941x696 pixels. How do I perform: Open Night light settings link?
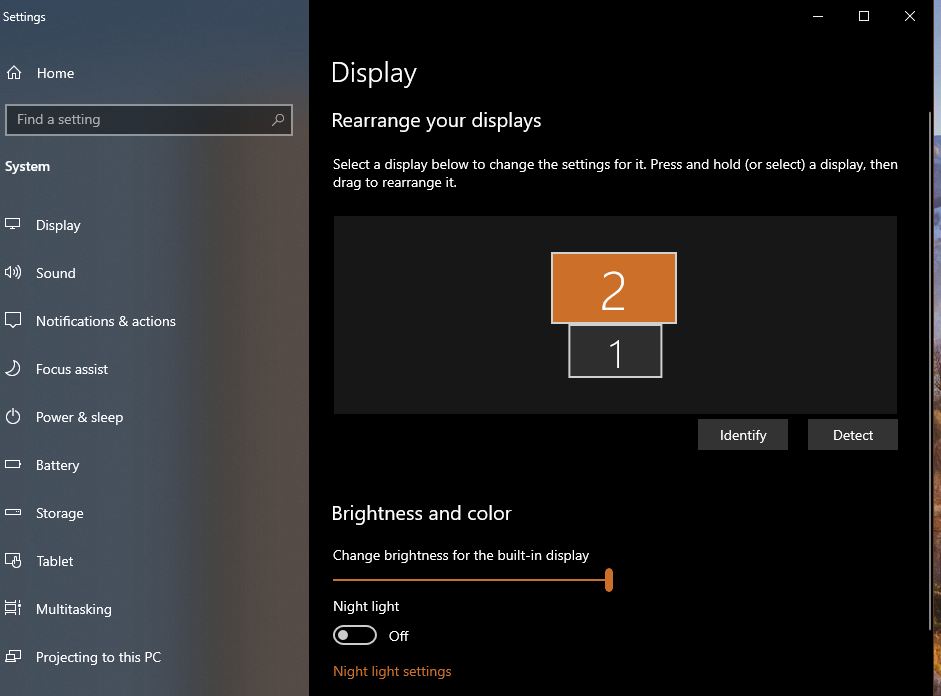point(392,671)
